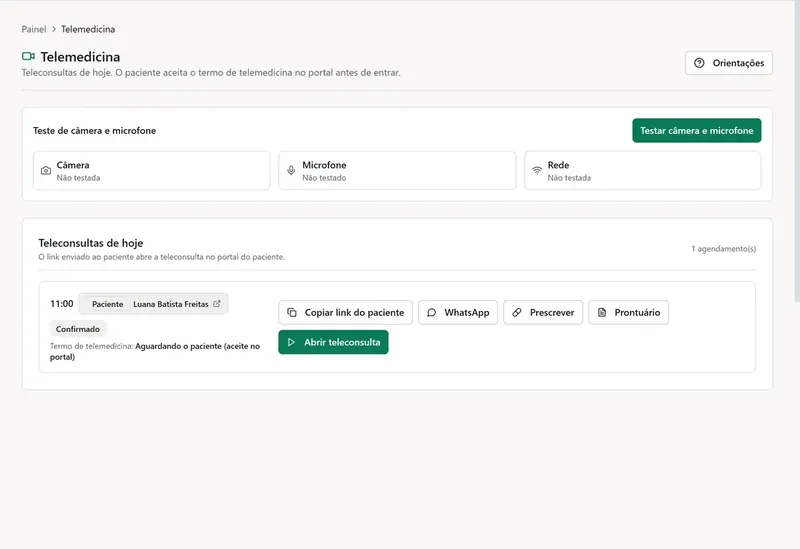Click 'Não testado' under Microfone
Viewport: 800px width, 549px height.
pos(324,178)
